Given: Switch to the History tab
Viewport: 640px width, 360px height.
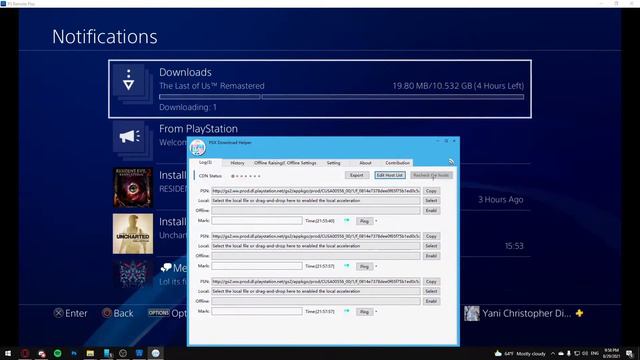Looking at the screenshot, I should (237, 163).
